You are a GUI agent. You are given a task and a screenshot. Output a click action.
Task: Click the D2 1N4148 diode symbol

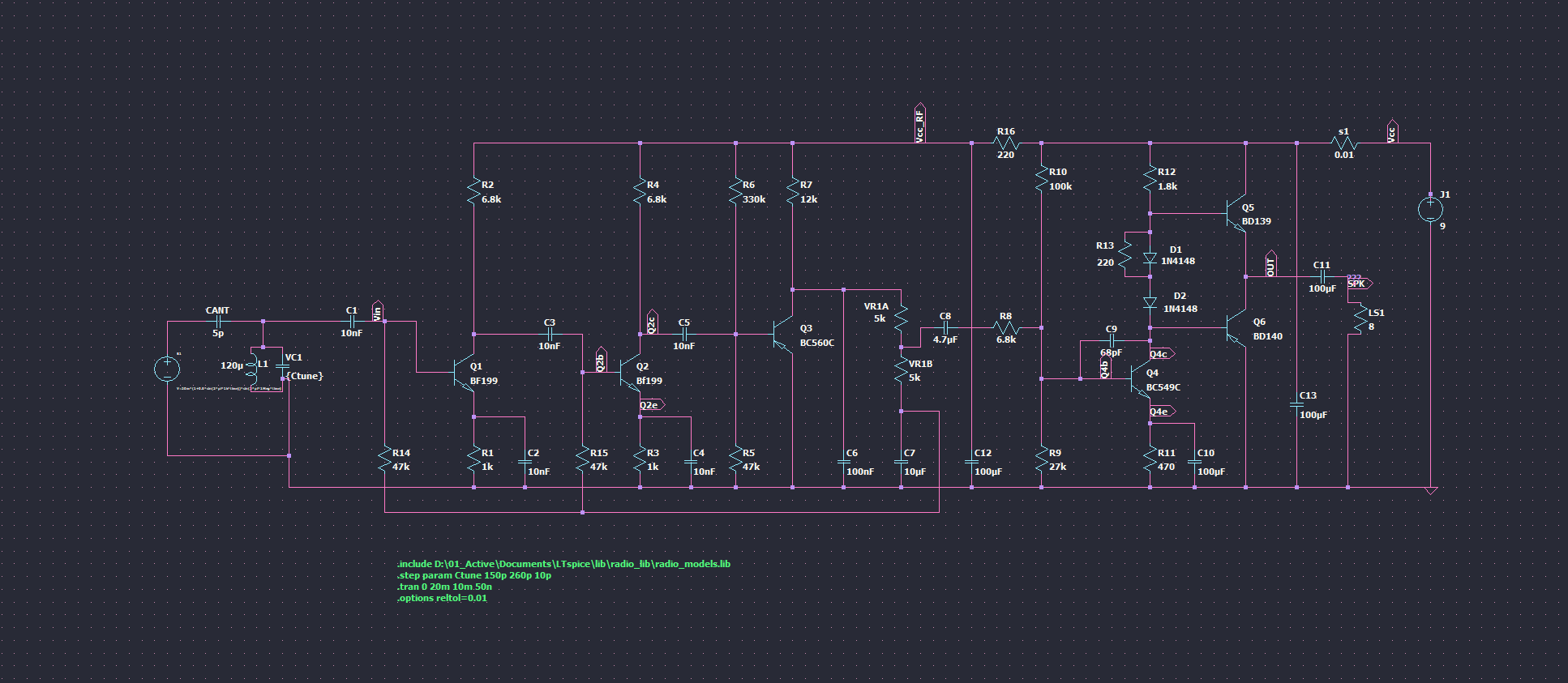(x=1150, y=304)
